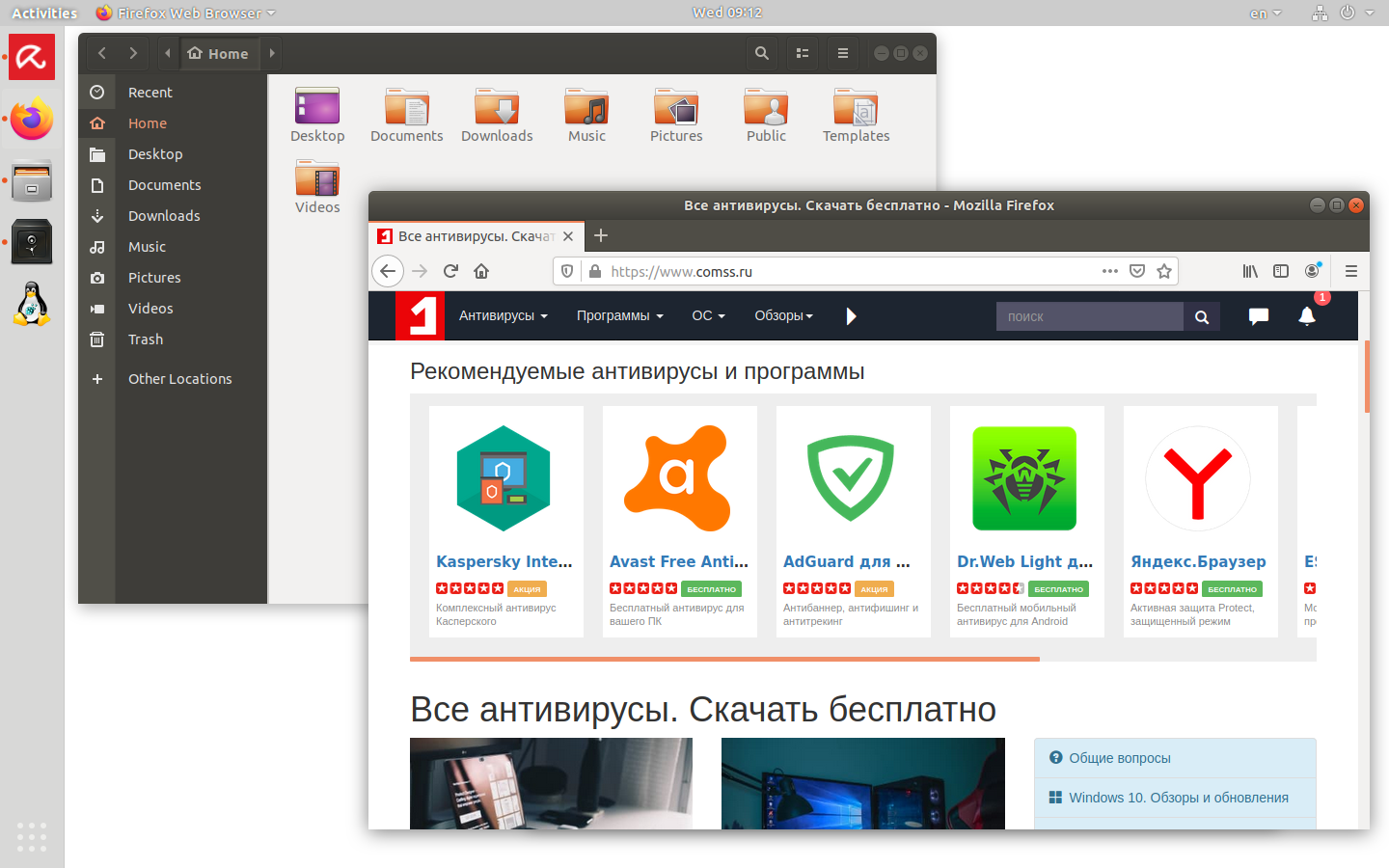
Task: Open page actions three-dot menu
Action: tap(1110, 271)
